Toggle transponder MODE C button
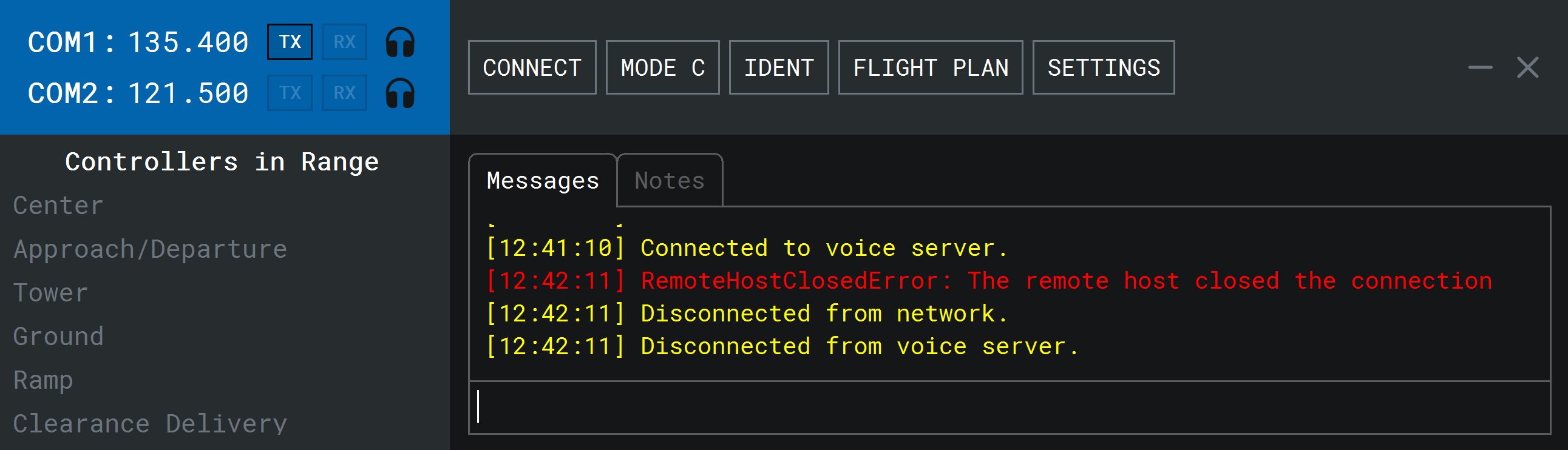This screenshot has height=450, width=1568. tap(662, 67)
